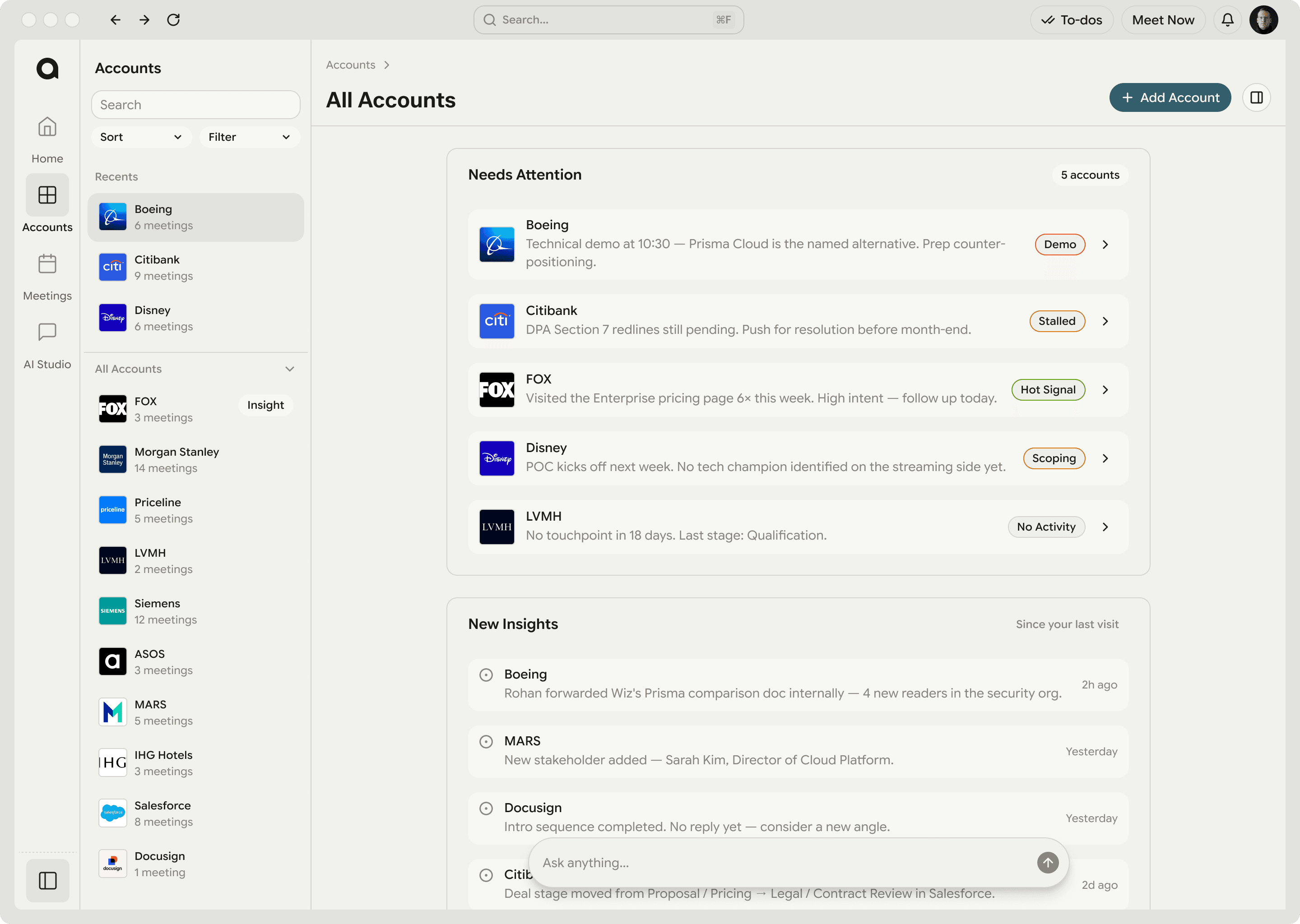Click the send arrow in the Ask anything bar
1300x924 pixels.
click(x=1048, y=862)
